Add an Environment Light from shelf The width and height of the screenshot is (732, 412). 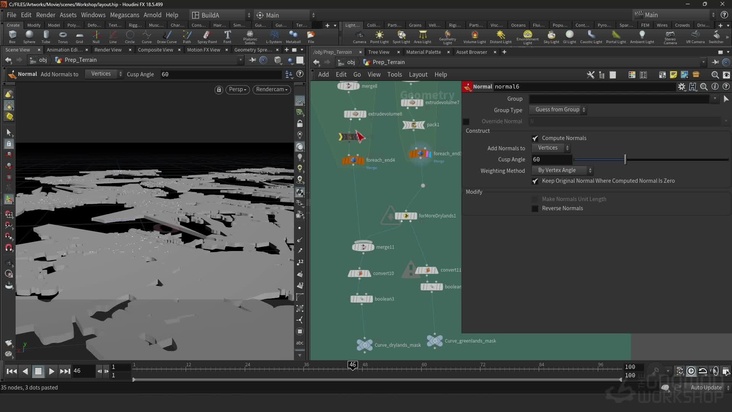(x=530, y=36)
